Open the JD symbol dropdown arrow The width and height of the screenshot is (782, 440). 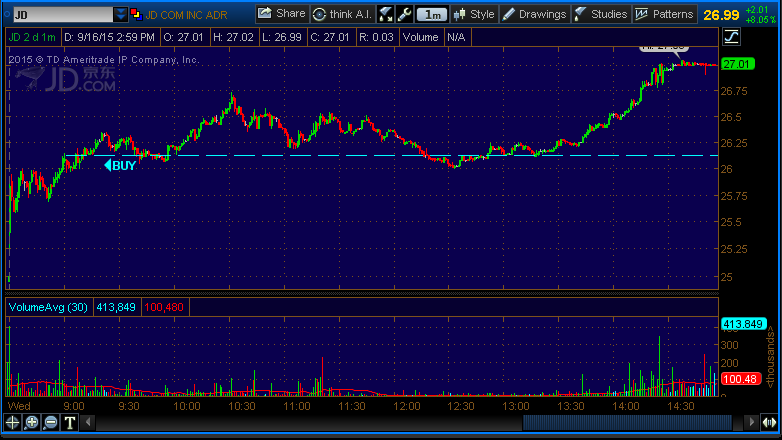tap(121, 15)
